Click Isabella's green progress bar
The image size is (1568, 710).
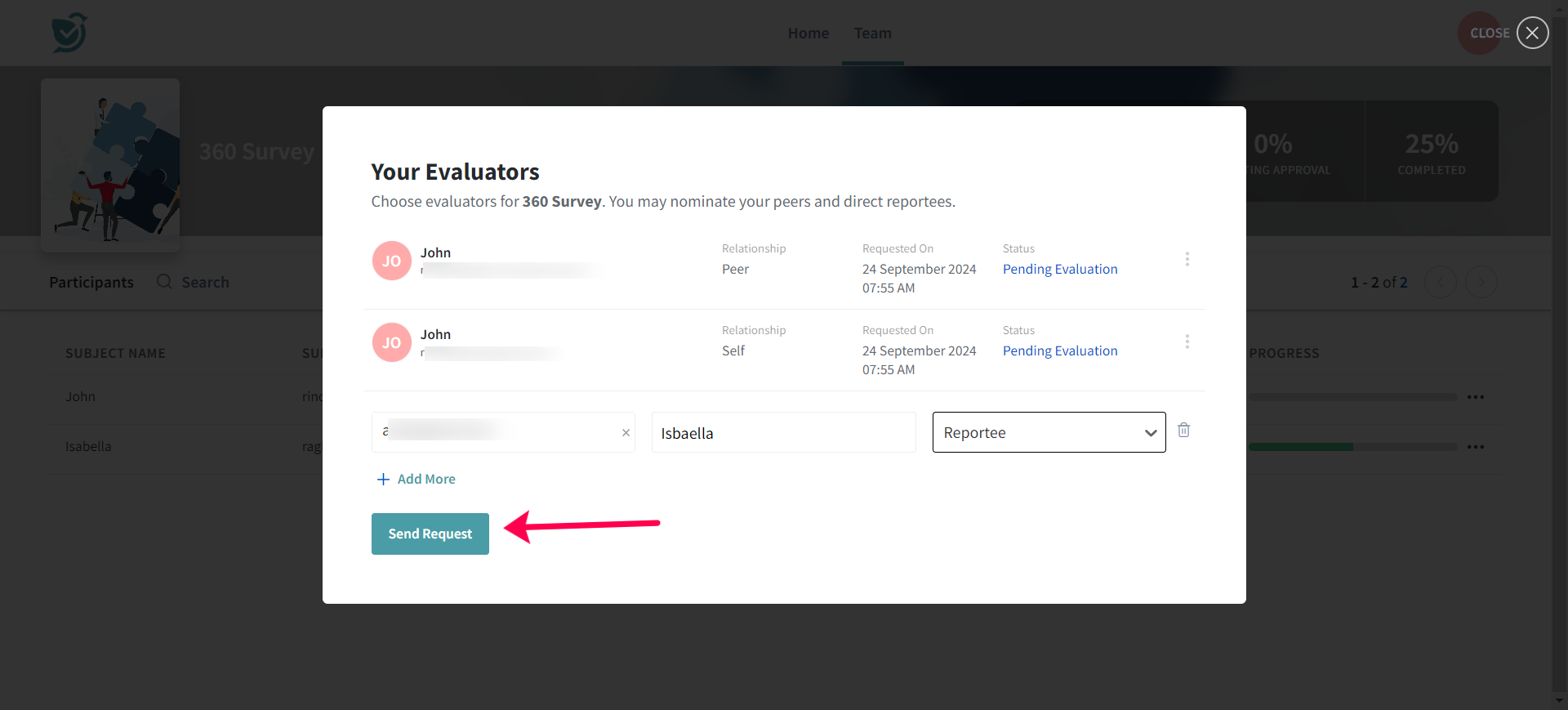(1300, 447)
